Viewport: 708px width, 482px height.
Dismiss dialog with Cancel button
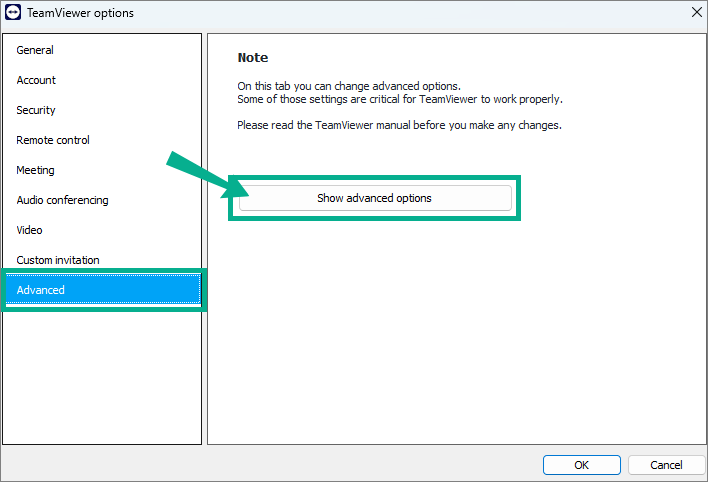click(x=666, y=465)
